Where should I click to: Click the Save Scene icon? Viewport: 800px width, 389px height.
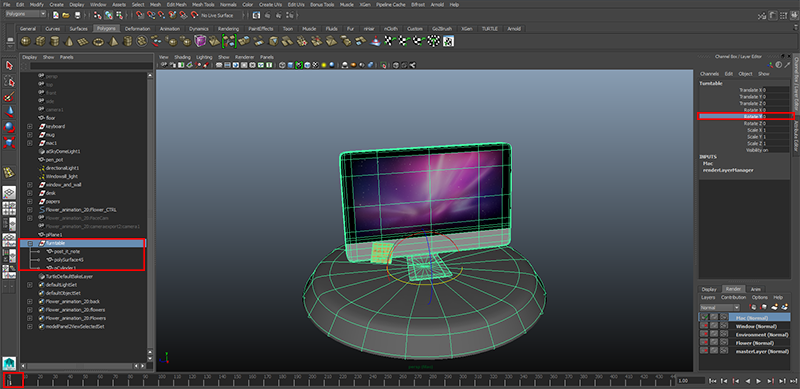pos(78,15)
